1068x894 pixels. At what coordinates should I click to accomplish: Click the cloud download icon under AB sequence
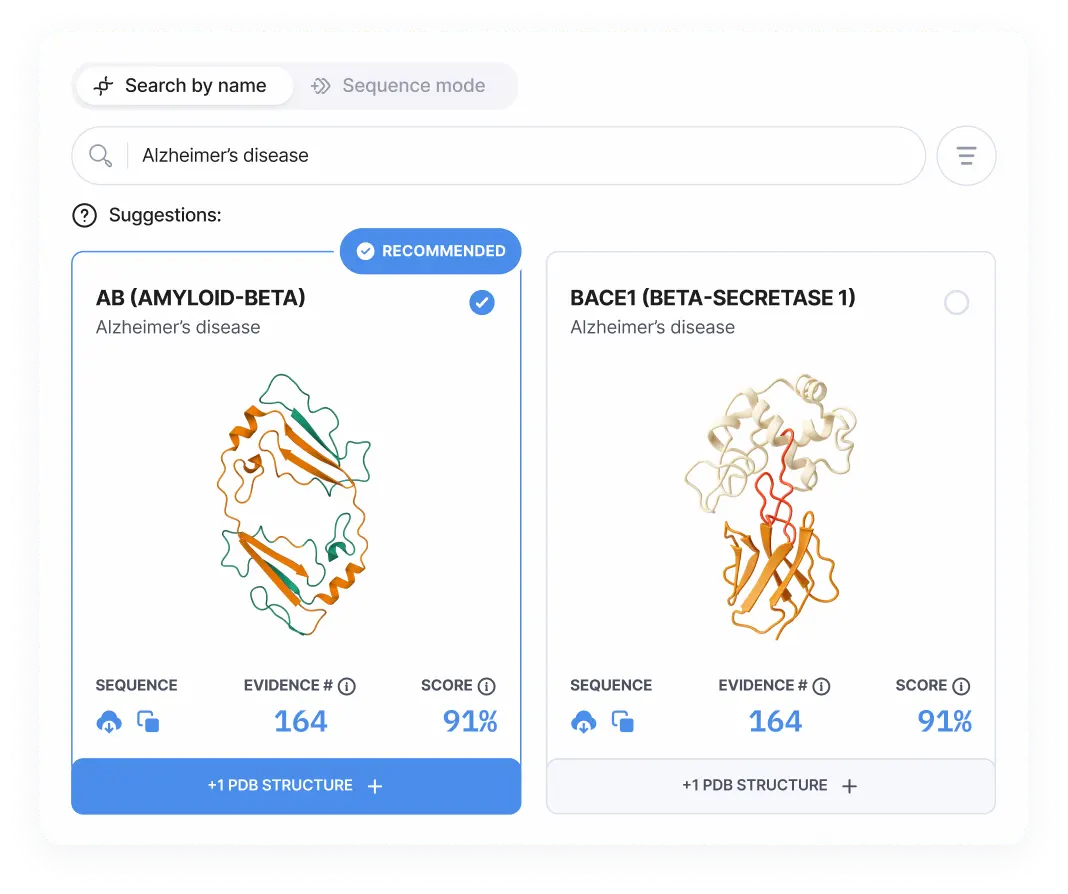click(x=110, y=721)
